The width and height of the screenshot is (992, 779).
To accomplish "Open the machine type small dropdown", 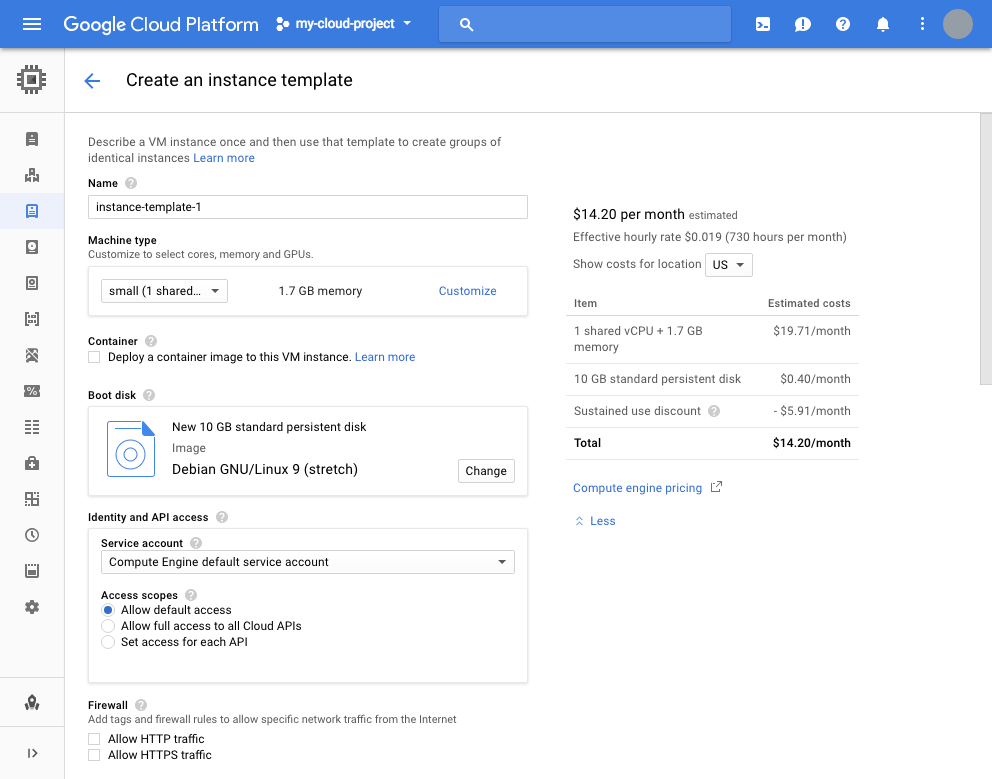I will click(x=164, y=291).
